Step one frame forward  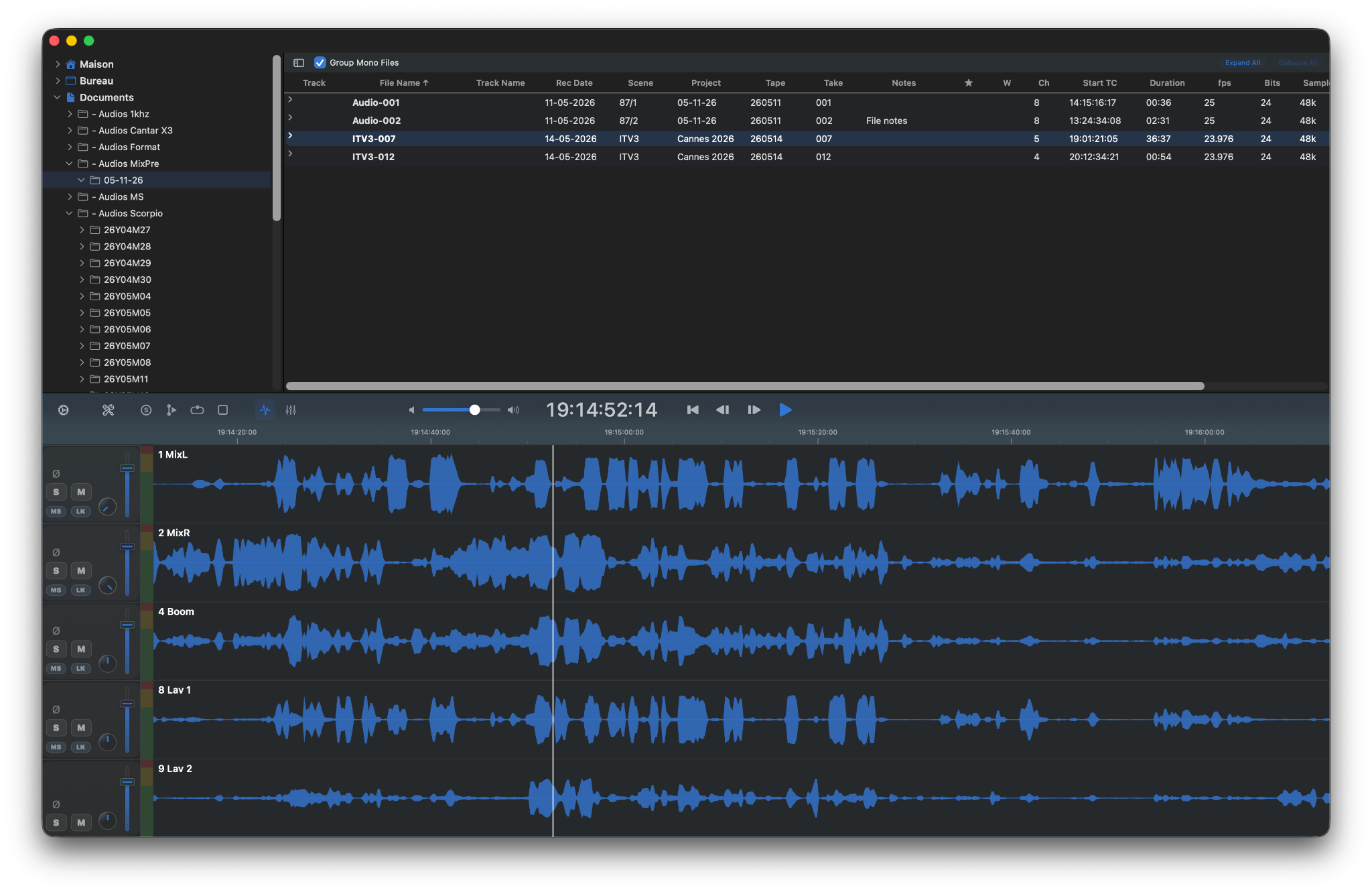[754, 410]
